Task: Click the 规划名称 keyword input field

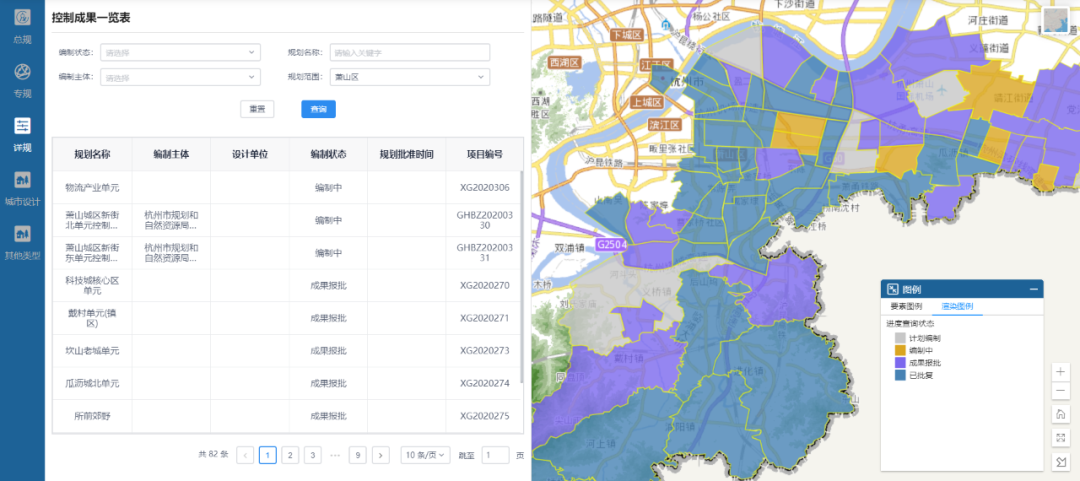Action: (410, 52)
